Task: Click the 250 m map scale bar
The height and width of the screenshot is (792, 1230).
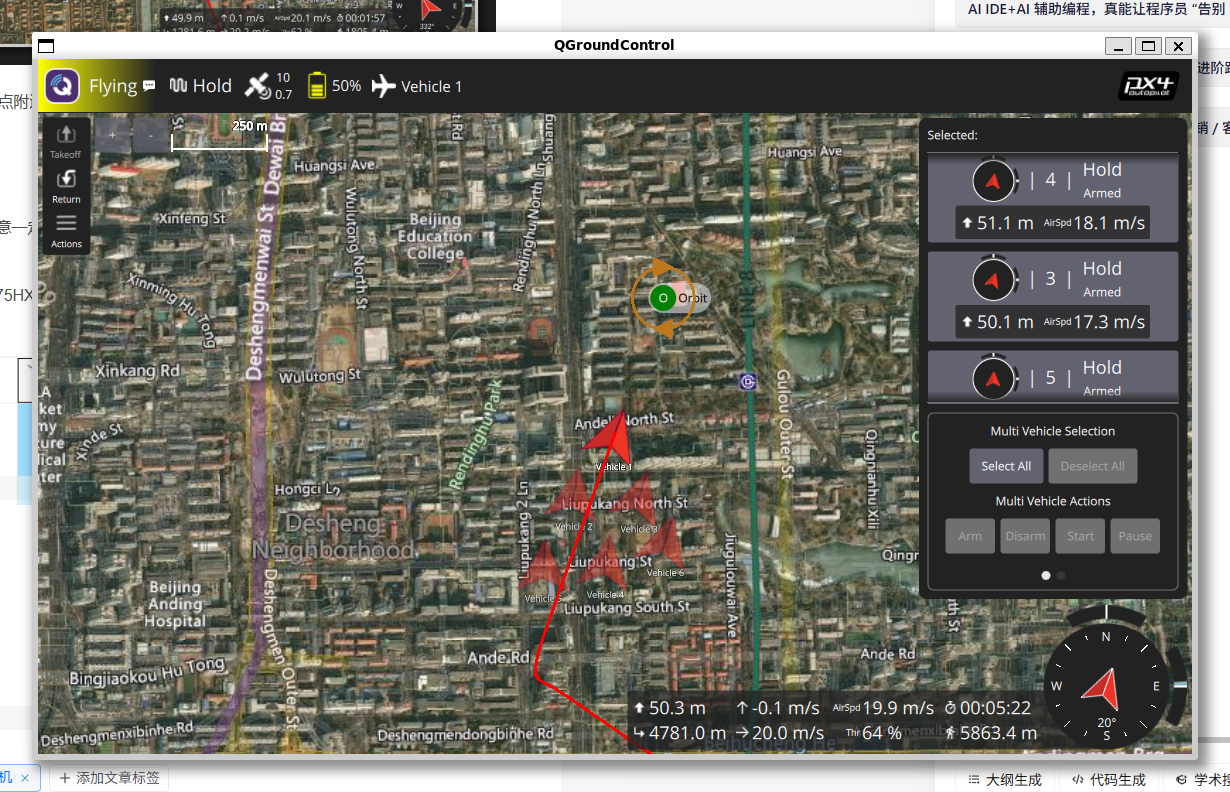Action: pyautogui.click(x=219, y=137)
